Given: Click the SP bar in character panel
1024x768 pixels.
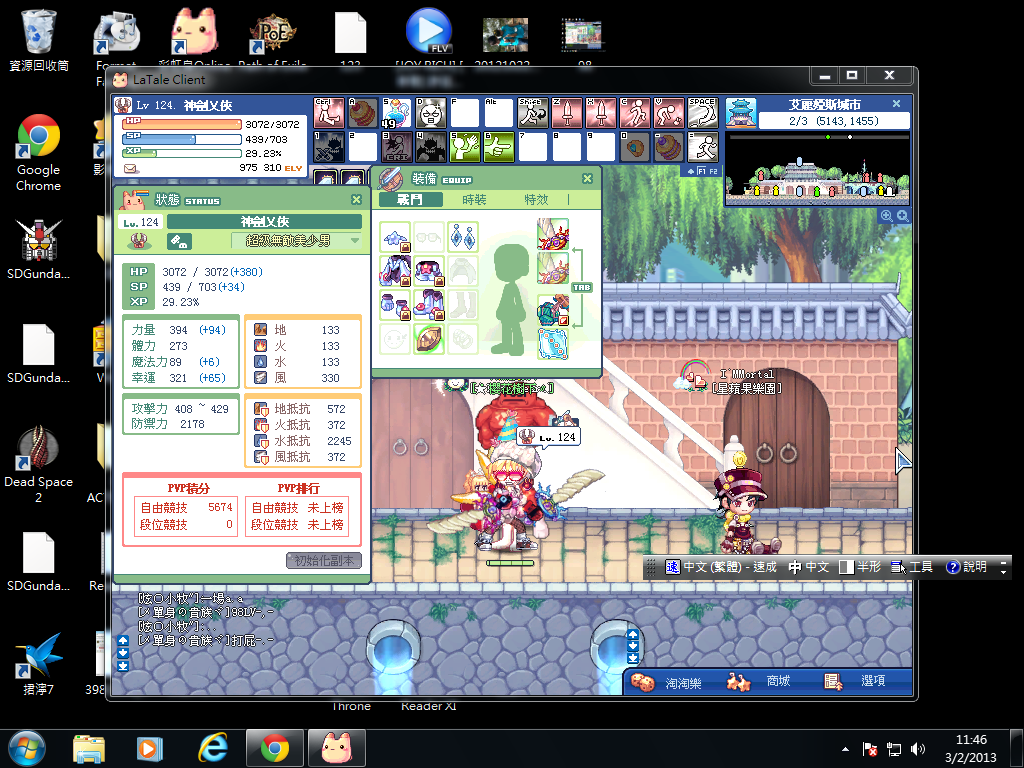Looking at the screenshot, I should click(183, 139).
